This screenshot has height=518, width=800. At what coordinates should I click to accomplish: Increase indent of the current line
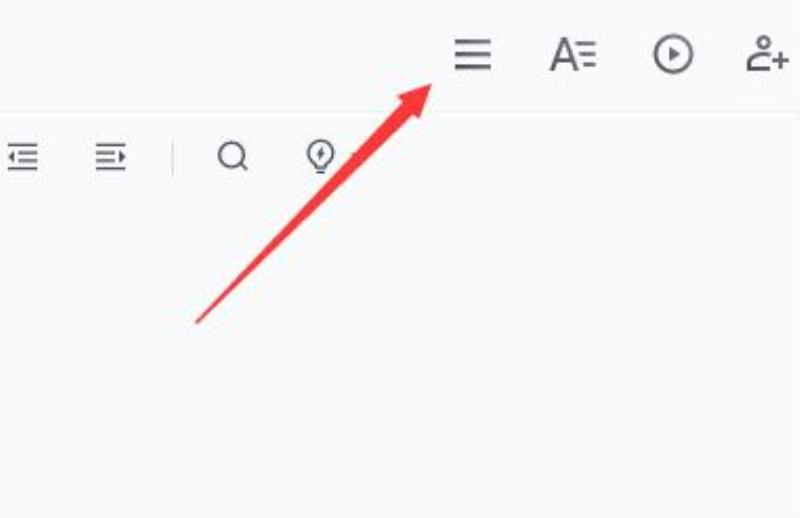click(x=111, y=156)
